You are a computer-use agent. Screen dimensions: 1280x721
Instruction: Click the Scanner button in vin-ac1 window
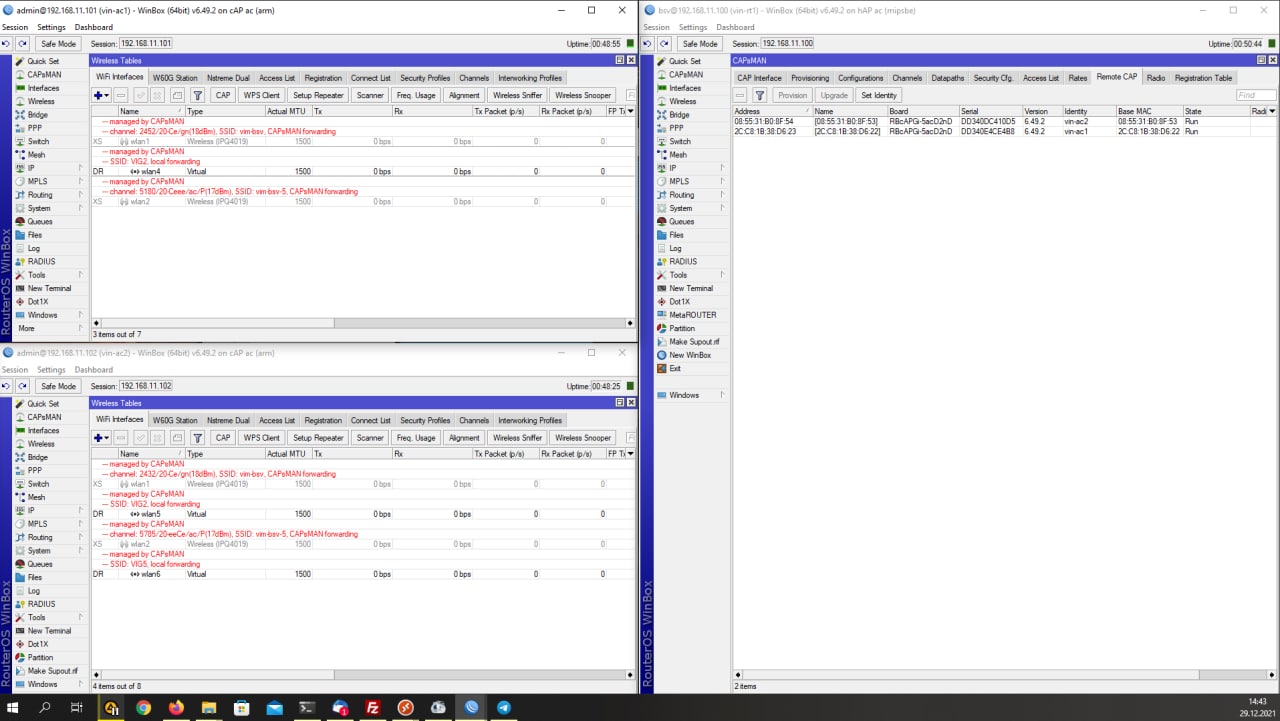click(x=370, y=96)
